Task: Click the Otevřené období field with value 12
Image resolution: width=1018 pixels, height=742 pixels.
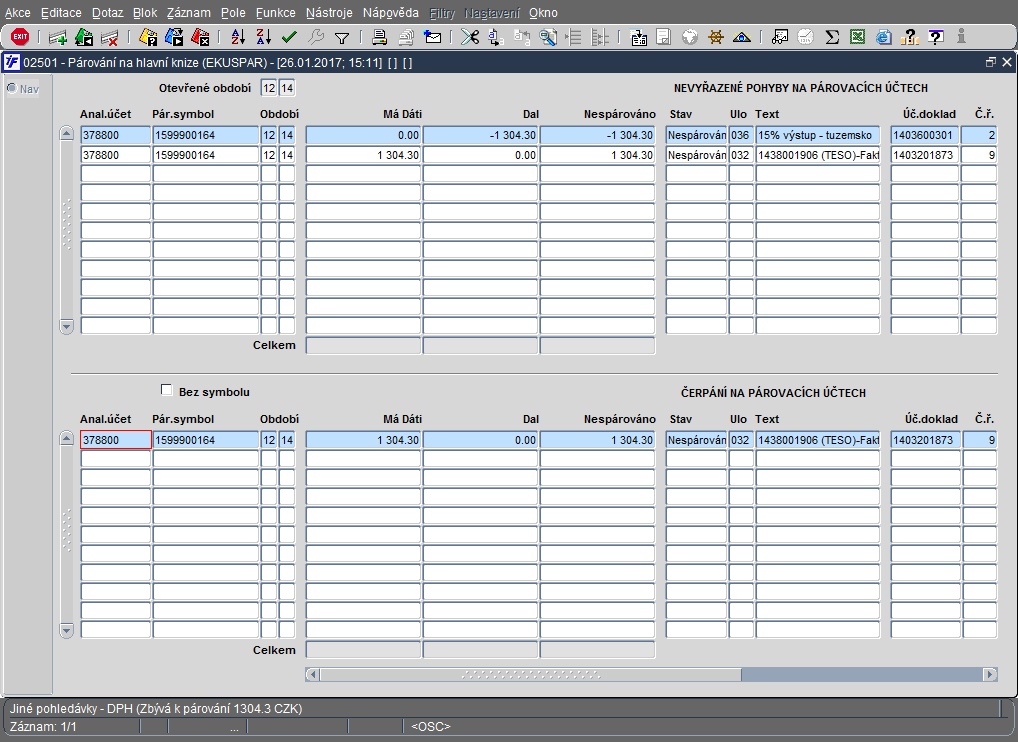Action: 269,88
